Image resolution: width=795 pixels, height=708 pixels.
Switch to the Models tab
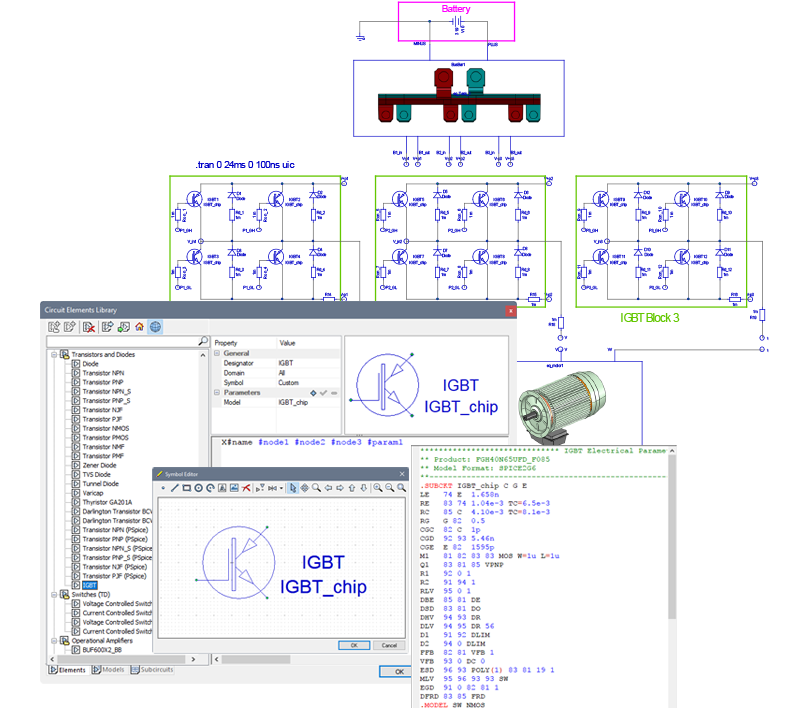tap(108, 670)
